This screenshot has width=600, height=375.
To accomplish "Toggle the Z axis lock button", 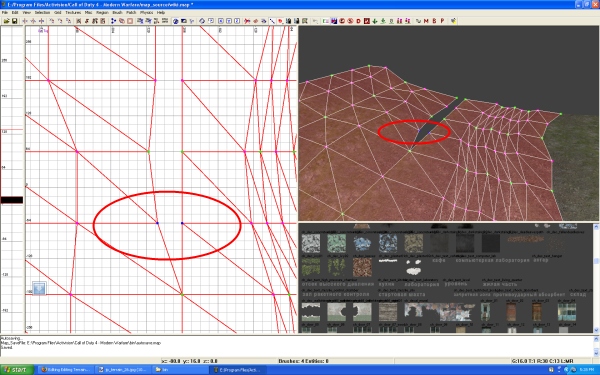I will click(x=237, y=21).
